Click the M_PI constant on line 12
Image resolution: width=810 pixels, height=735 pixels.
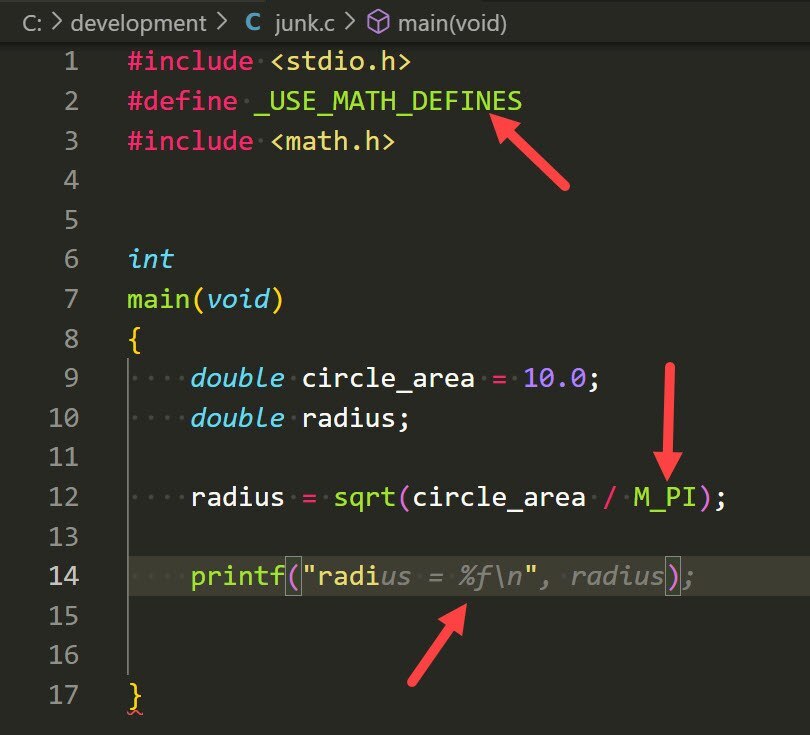click(664, 497)
